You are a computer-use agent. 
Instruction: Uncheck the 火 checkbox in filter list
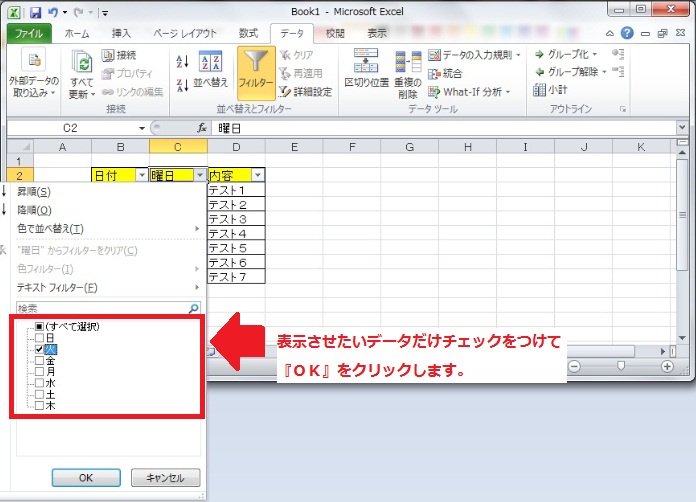[39, 349]
